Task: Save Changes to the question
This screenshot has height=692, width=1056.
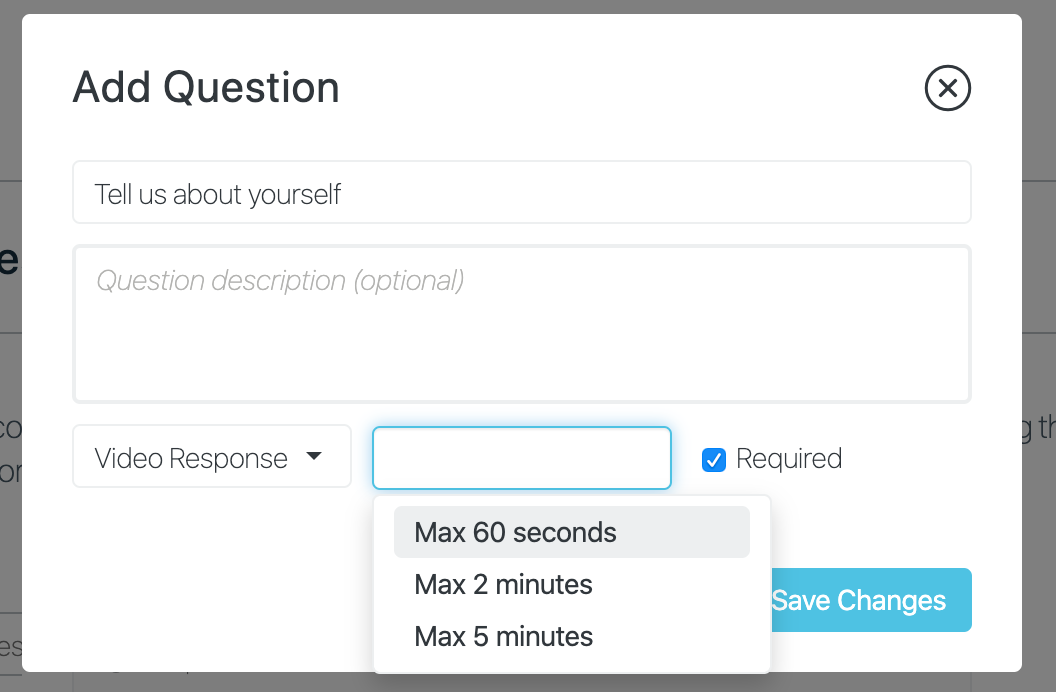Action: click(x=871, y=600)
